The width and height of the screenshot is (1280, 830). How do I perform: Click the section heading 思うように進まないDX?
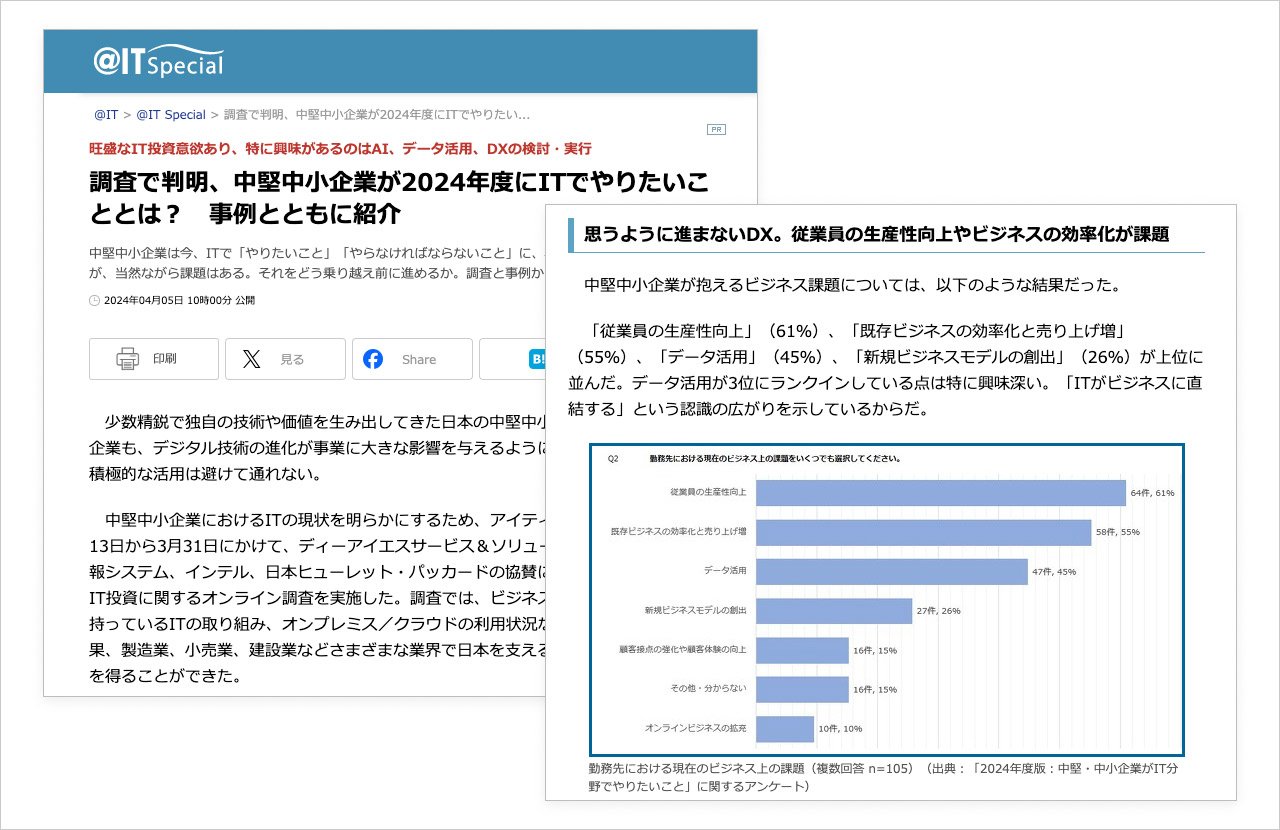pos(877,234)
